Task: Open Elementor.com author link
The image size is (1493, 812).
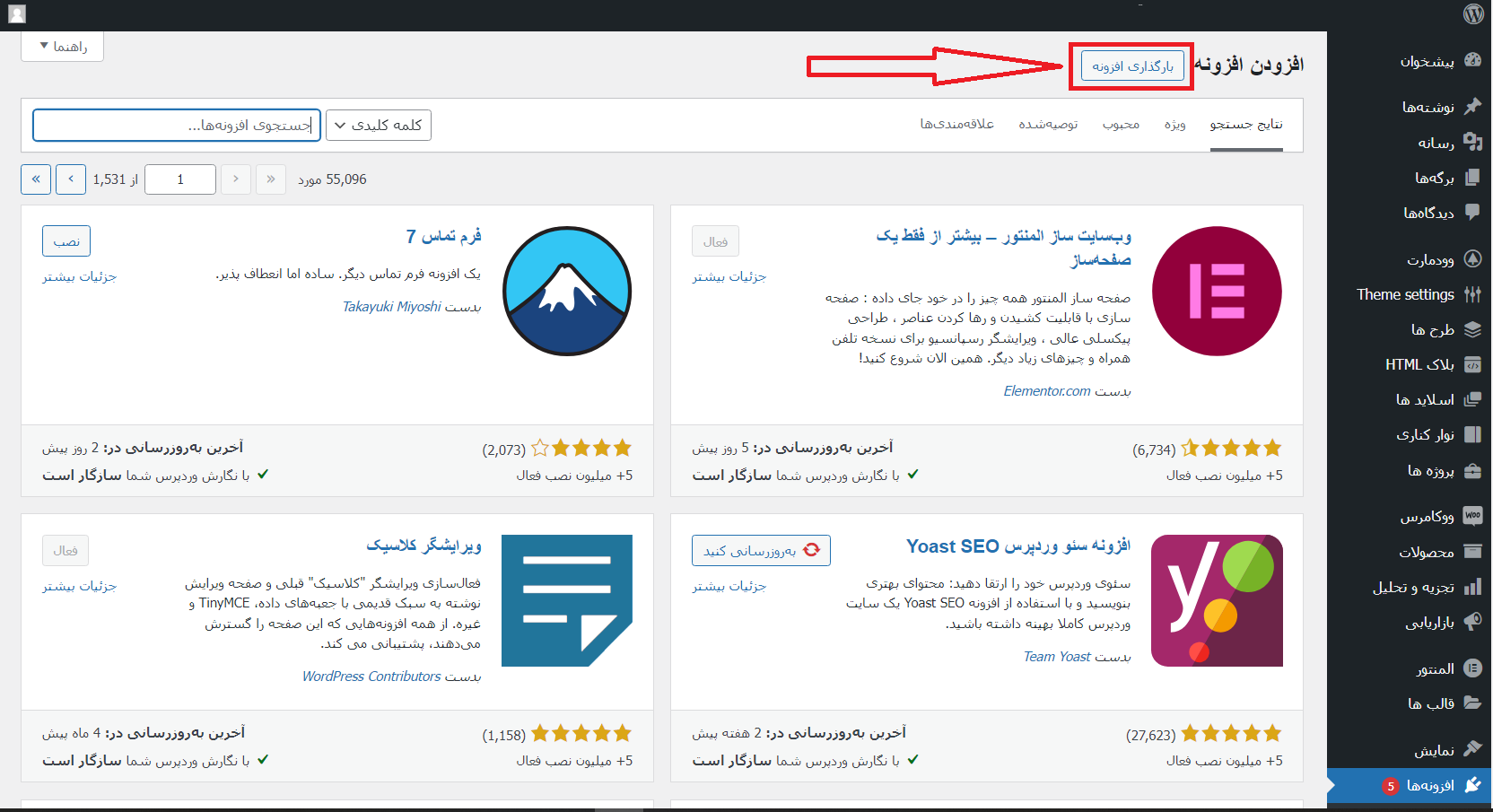Action: 1047,391
